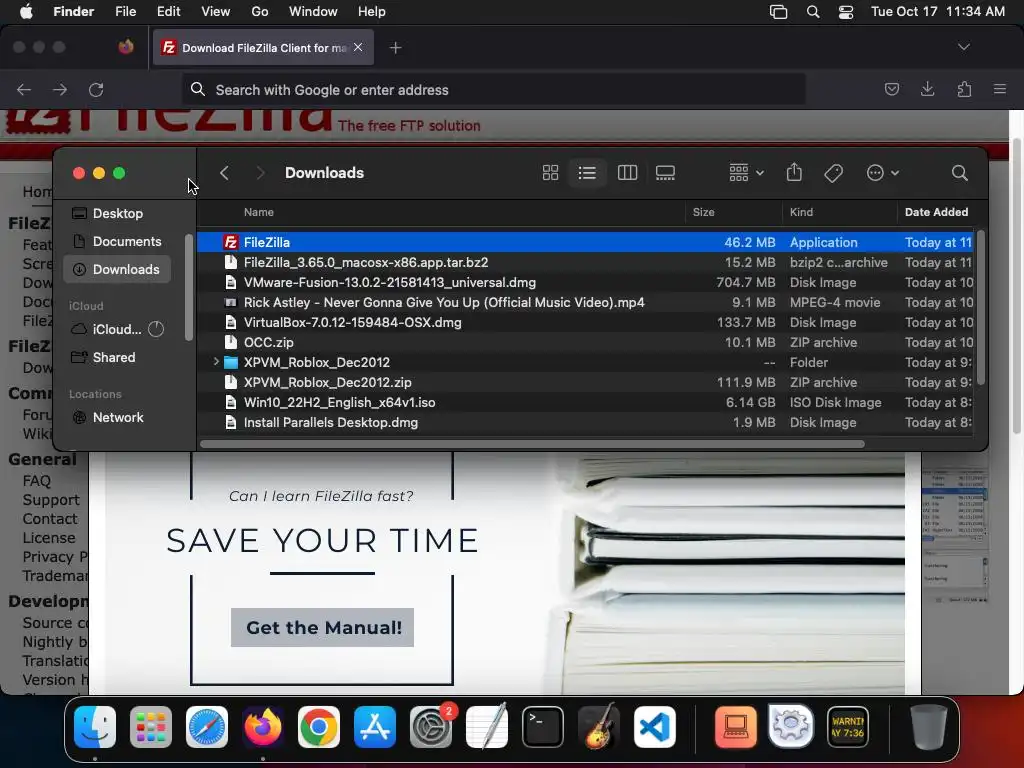Go back in Finder window
1024x768 pixels.
[x=224, y=173]
